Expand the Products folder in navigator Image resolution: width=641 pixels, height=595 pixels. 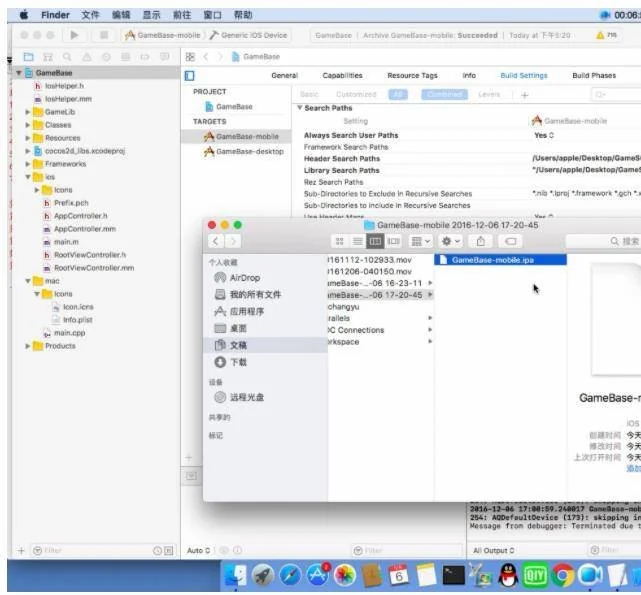[28, 346]
